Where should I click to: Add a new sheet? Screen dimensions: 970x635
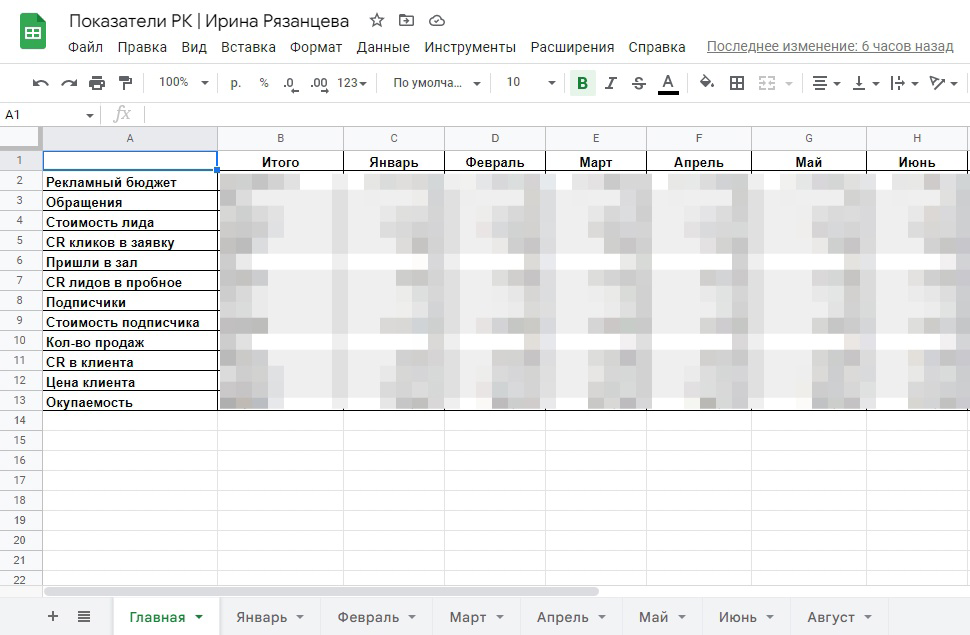[x=53, y=616]
